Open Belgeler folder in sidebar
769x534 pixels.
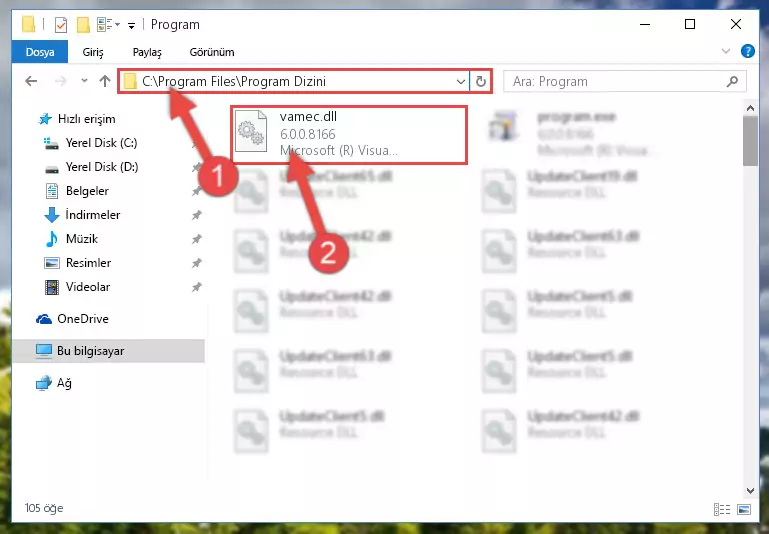coord(87,191)
